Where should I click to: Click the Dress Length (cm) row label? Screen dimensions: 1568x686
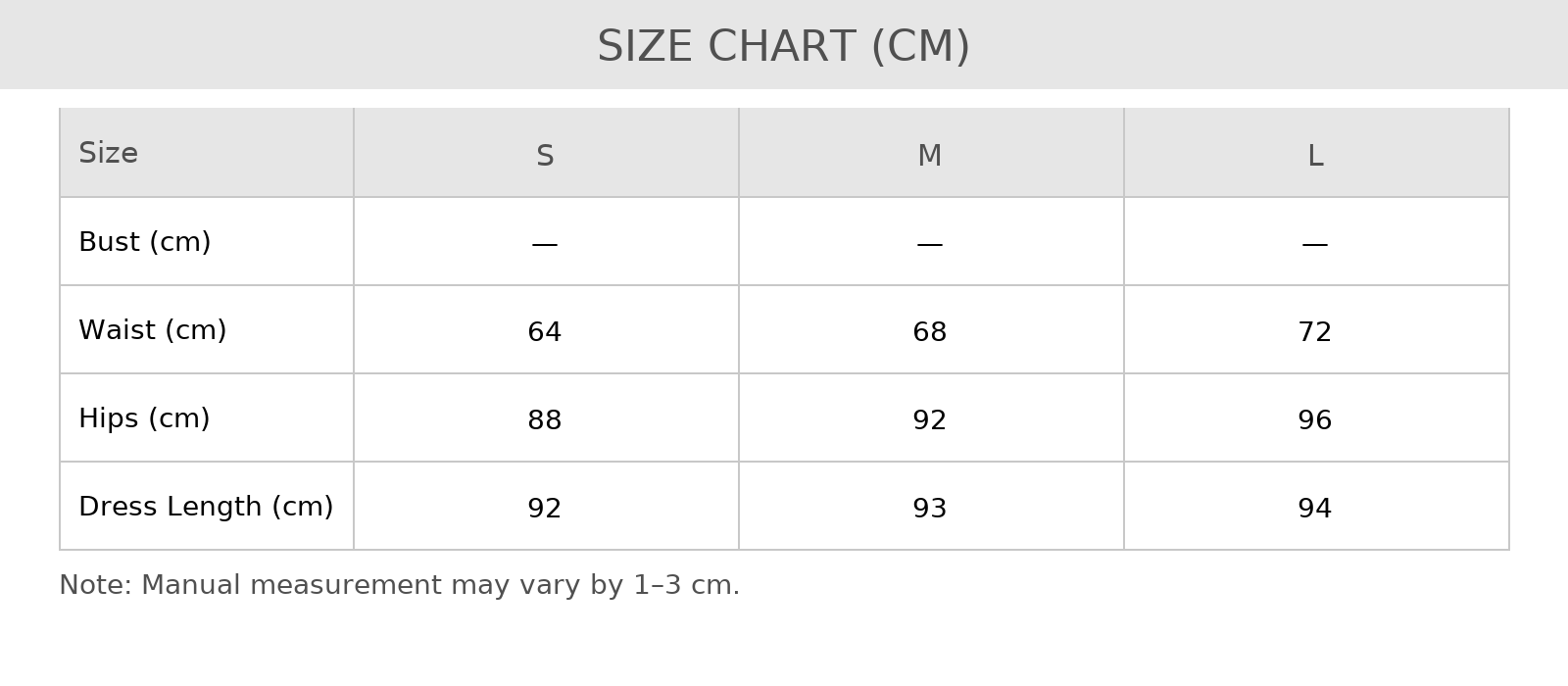(x=206, y=507)
